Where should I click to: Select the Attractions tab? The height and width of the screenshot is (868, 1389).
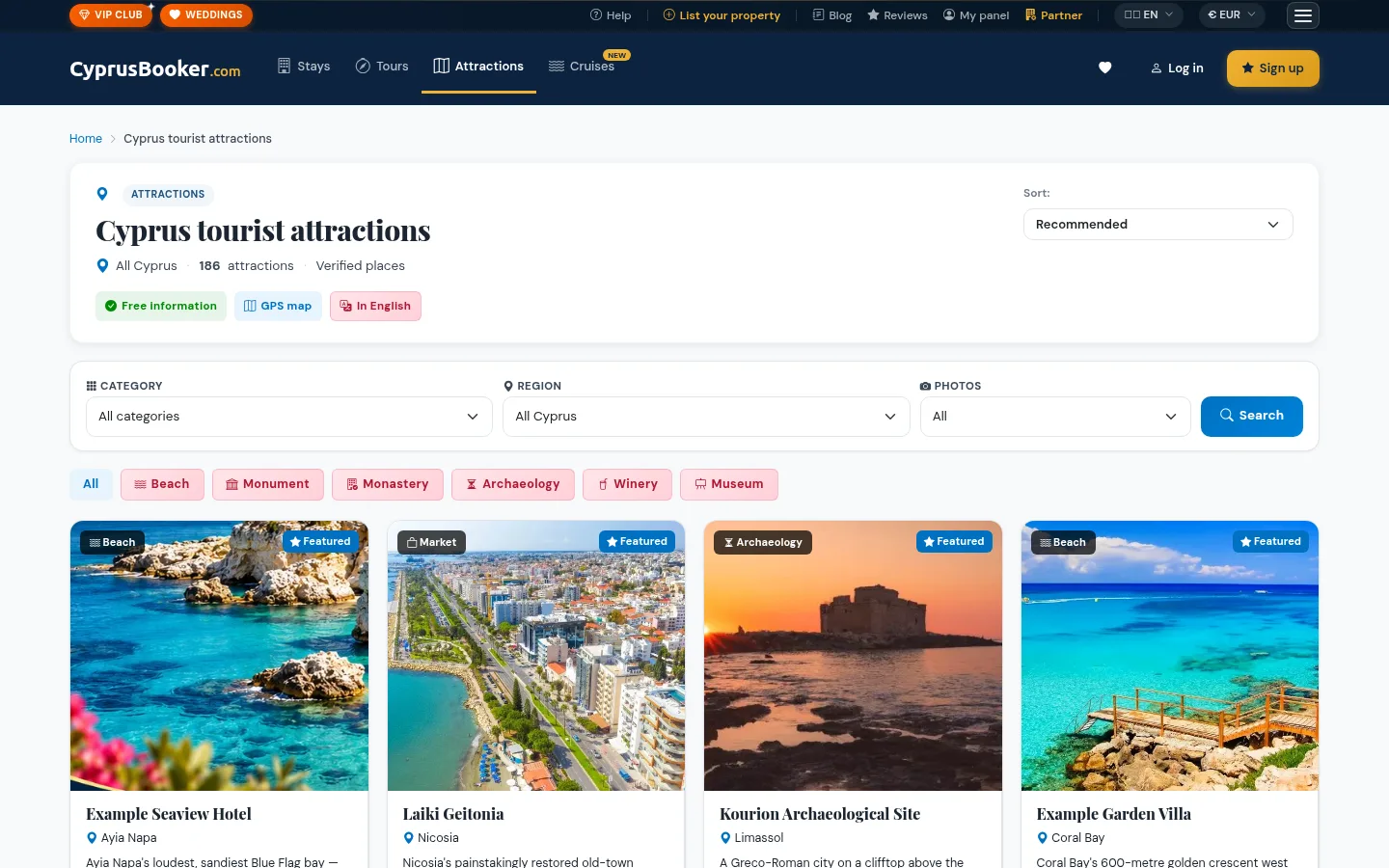478,67
